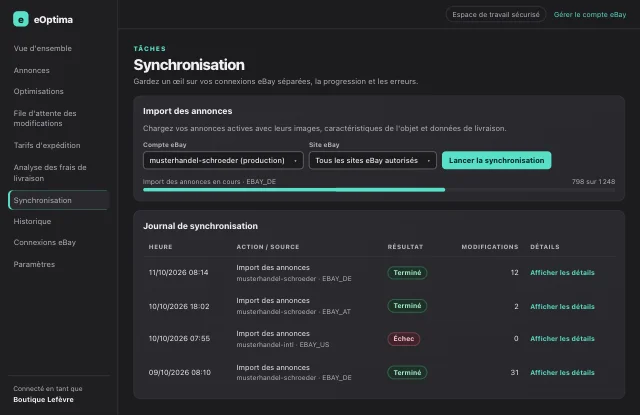Click the RÉSULTAT column header

(x=405, y=247)
